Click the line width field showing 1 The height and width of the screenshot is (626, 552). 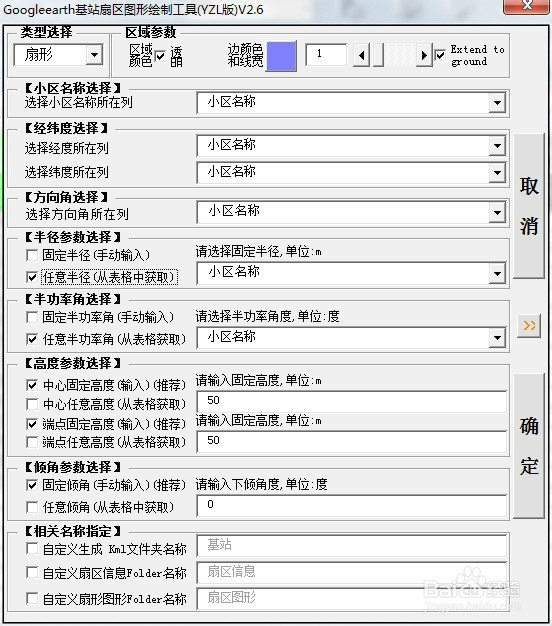pos(326,54)
